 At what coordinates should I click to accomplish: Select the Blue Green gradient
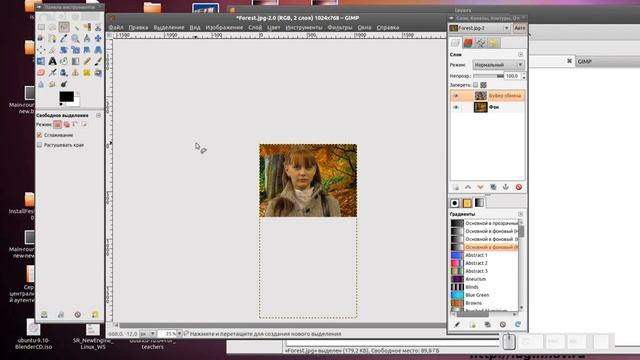[x=484, y=295]
